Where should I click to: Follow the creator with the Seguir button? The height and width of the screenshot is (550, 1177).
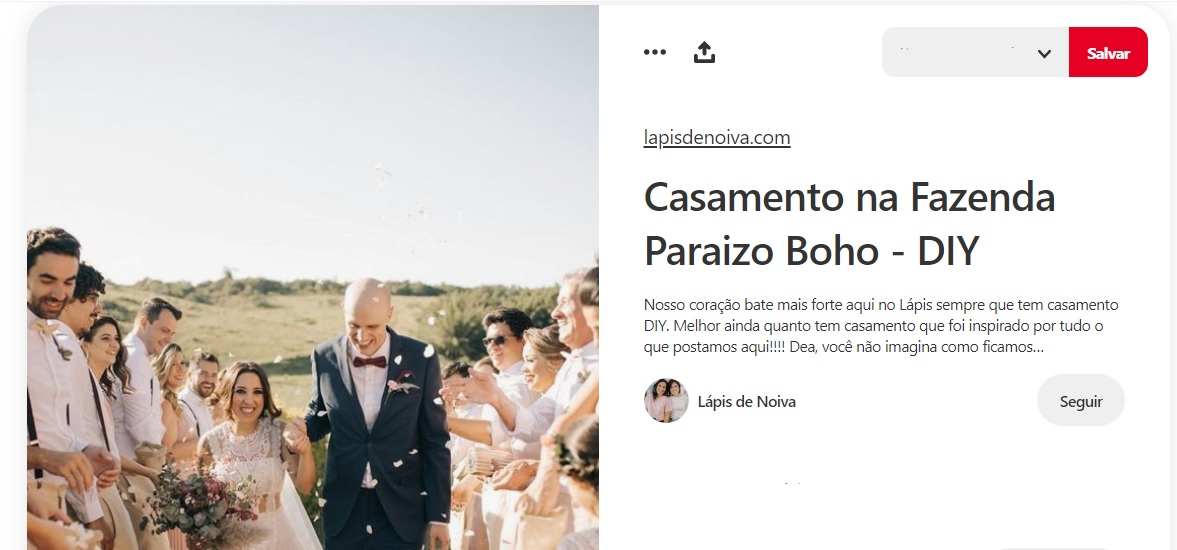[1081, 401]
